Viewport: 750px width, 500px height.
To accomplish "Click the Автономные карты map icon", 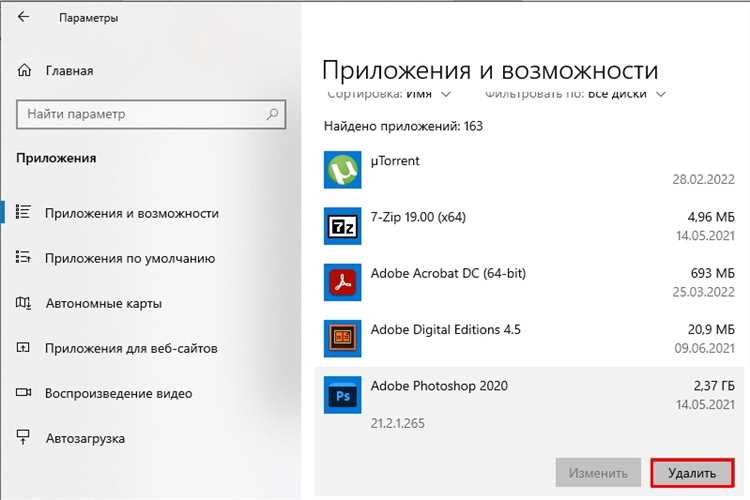I will [23, 302].
